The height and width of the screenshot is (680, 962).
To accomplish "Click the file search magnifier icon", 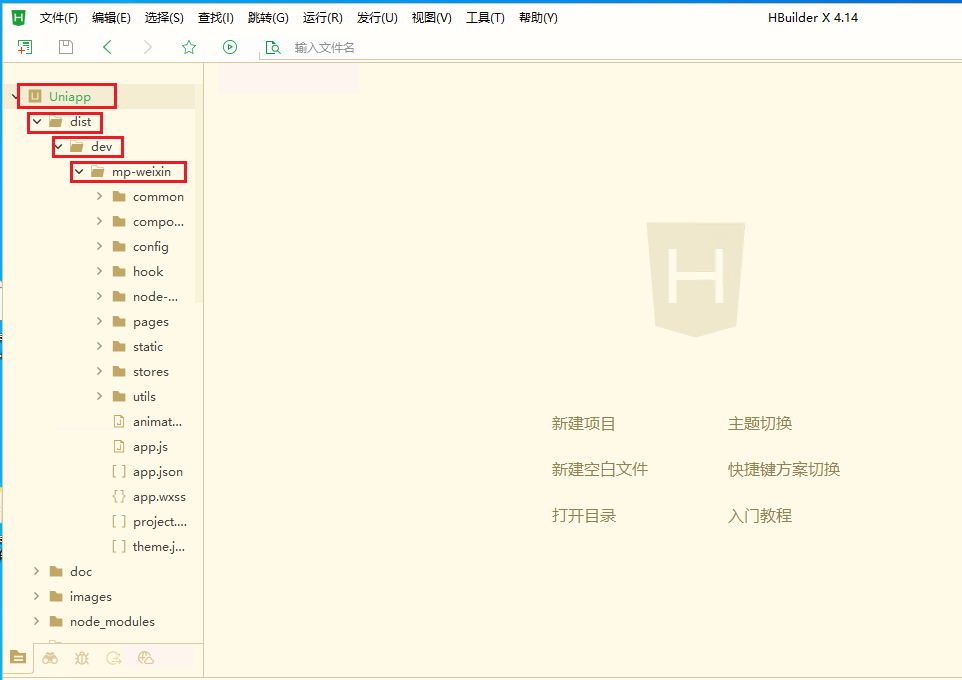I will pos(272,47).
